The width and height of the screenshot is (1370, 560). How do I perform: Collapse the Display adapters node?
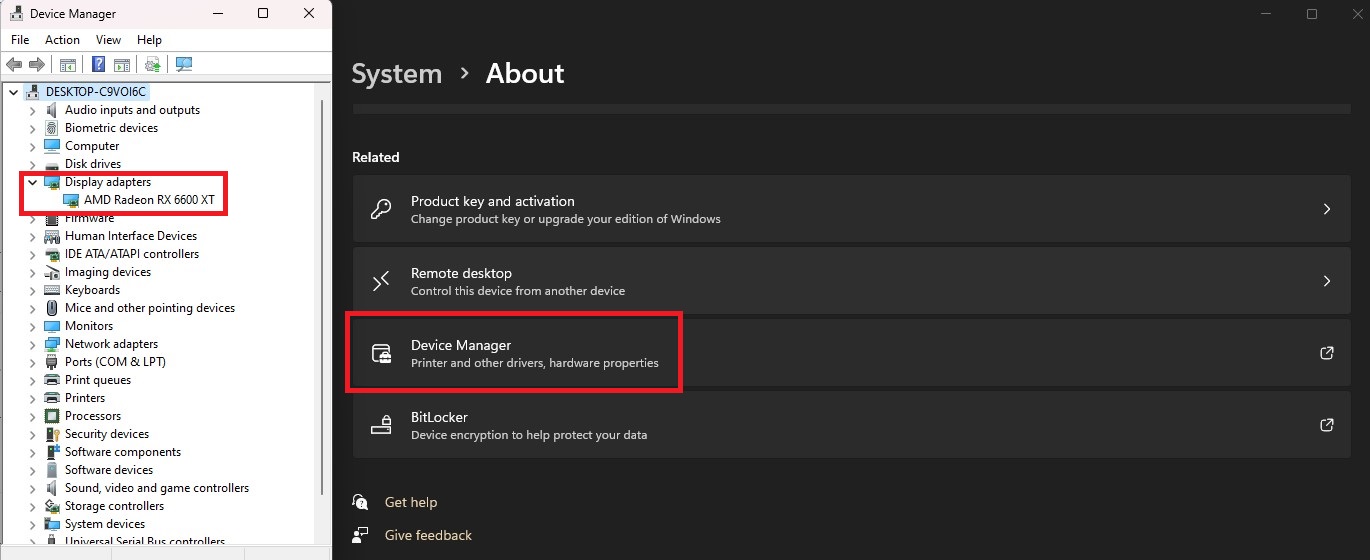coord(32,182)
